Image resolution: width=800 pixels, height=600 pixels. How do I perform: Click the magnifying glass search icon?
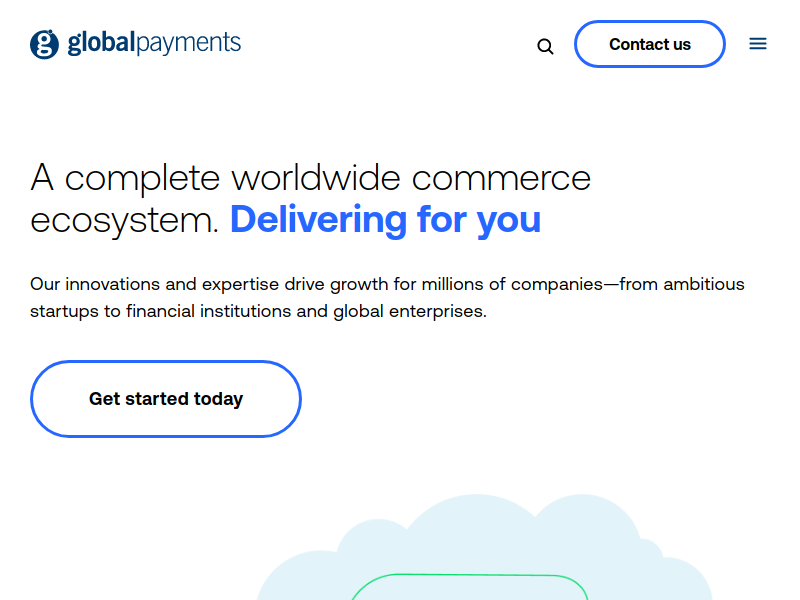point(545,46)
